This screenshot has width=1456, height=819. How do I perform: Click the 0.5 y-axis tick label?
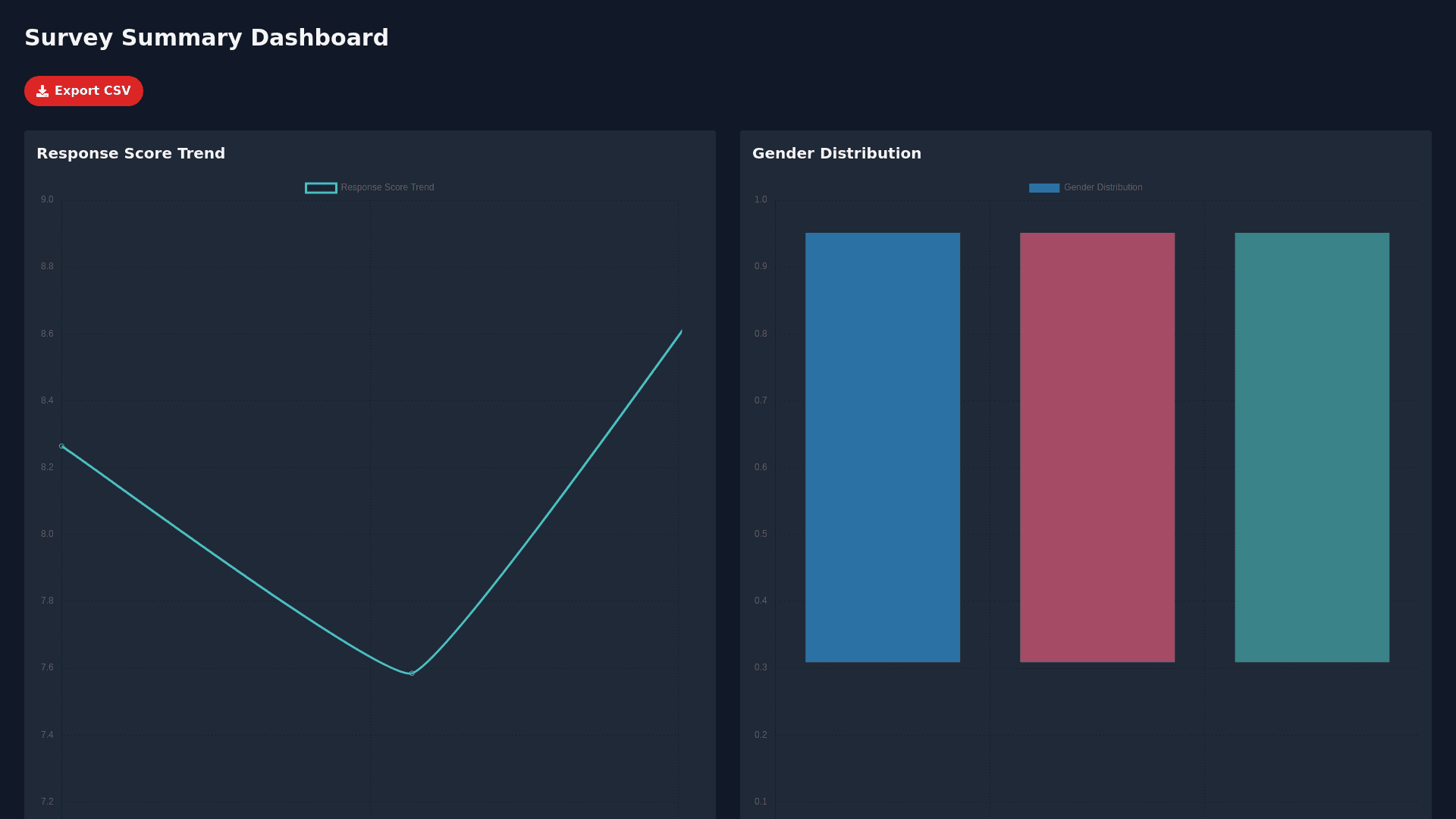760,534
